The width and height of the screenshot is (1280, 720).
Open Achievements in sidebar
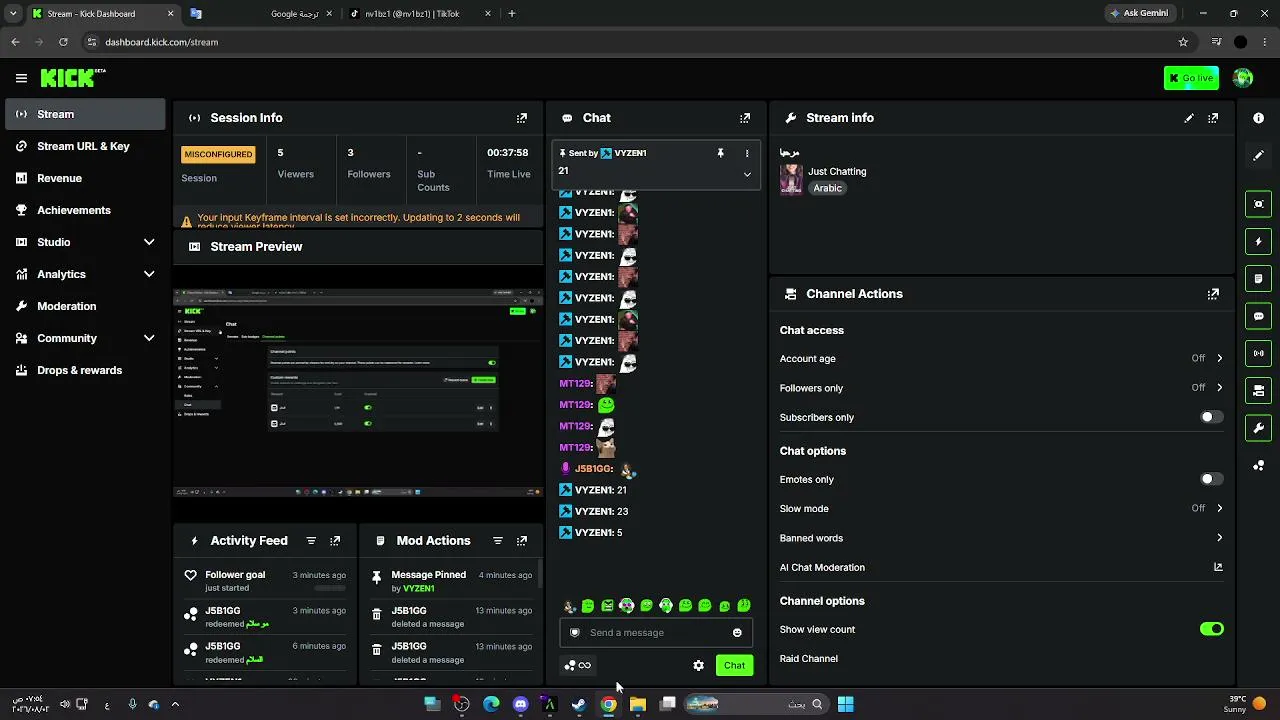tap(85, 210)
